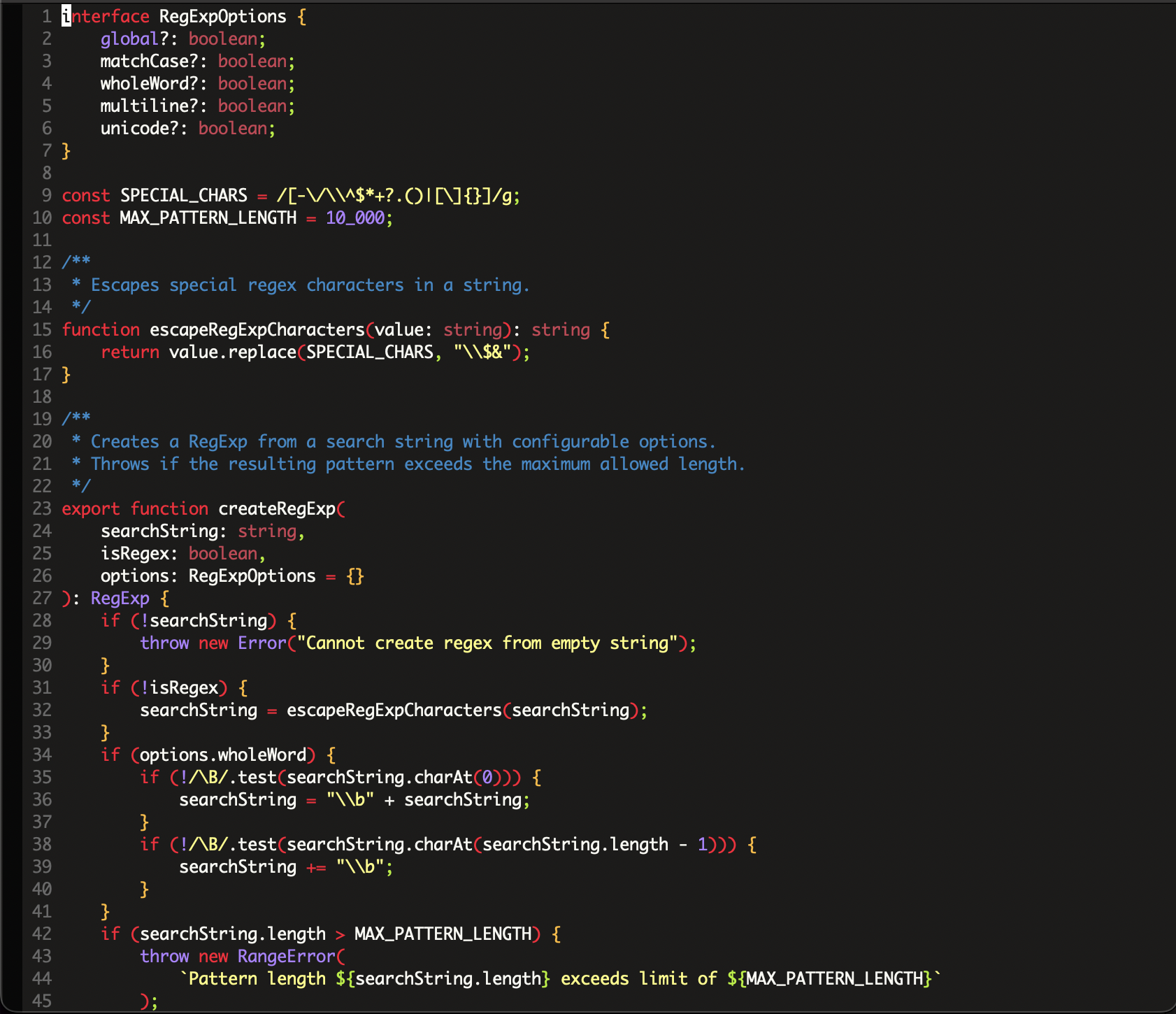
Task: Click 'throw' keyword on line 29
Action: point(164,643)
